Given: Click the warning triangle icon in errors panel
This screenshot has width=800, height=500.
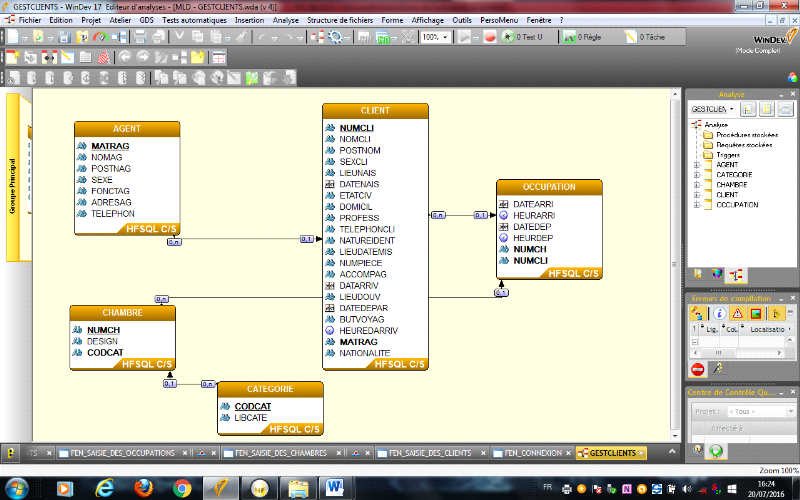Looking at the screenshot, I should point(739,313).
